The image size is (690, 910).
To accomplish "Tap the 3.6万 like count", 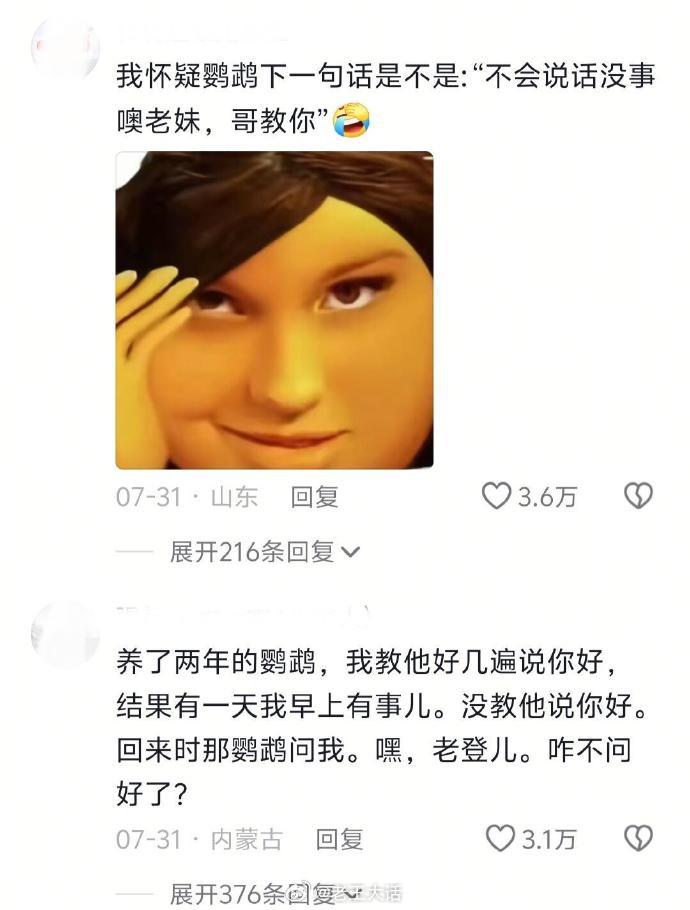I will 547,497.
